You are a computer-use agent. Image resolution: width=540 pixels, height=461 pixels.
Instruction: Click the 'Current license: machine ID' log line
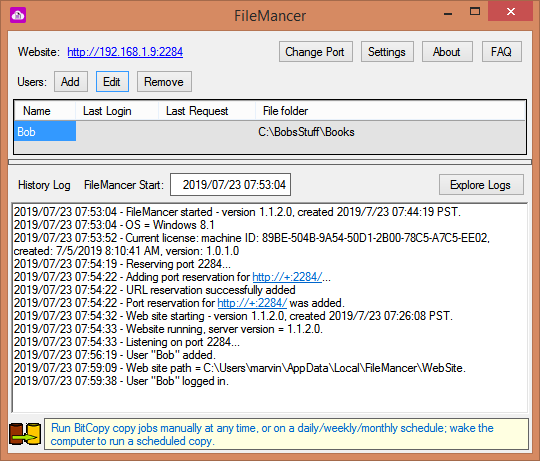click(x=252, y=244)
